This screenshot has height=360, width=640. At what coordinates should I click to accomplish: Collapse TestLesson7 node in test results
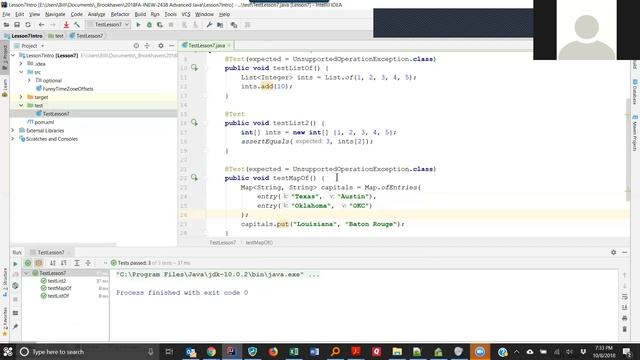coord(27,273)
